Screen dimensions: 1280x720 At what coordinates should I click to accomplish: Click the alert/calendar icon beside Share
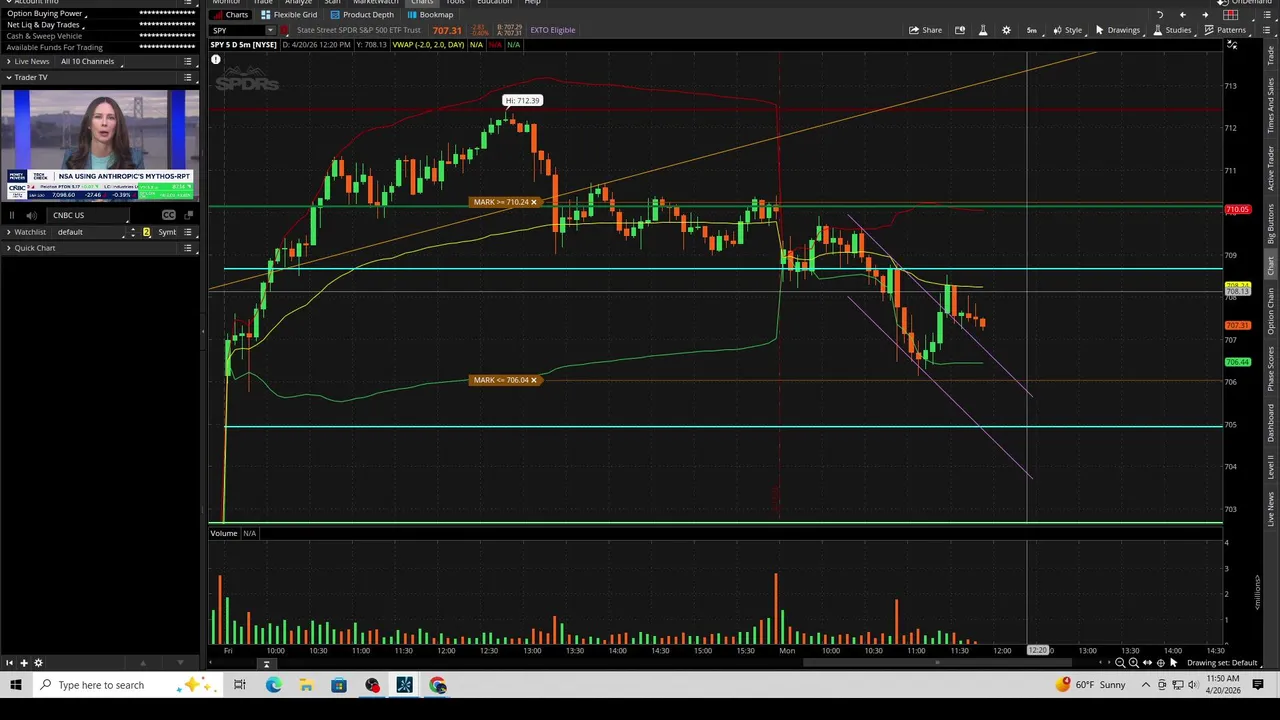(960, 30)
